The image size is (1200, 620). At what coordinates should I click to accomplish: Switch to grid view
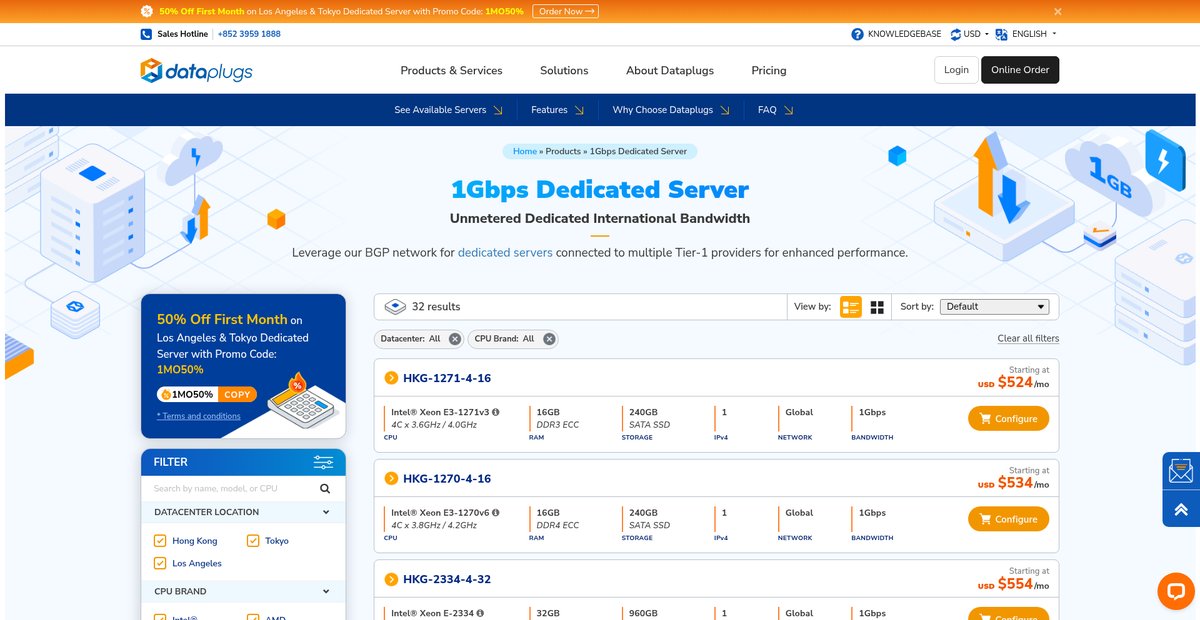tap(877, 307)
